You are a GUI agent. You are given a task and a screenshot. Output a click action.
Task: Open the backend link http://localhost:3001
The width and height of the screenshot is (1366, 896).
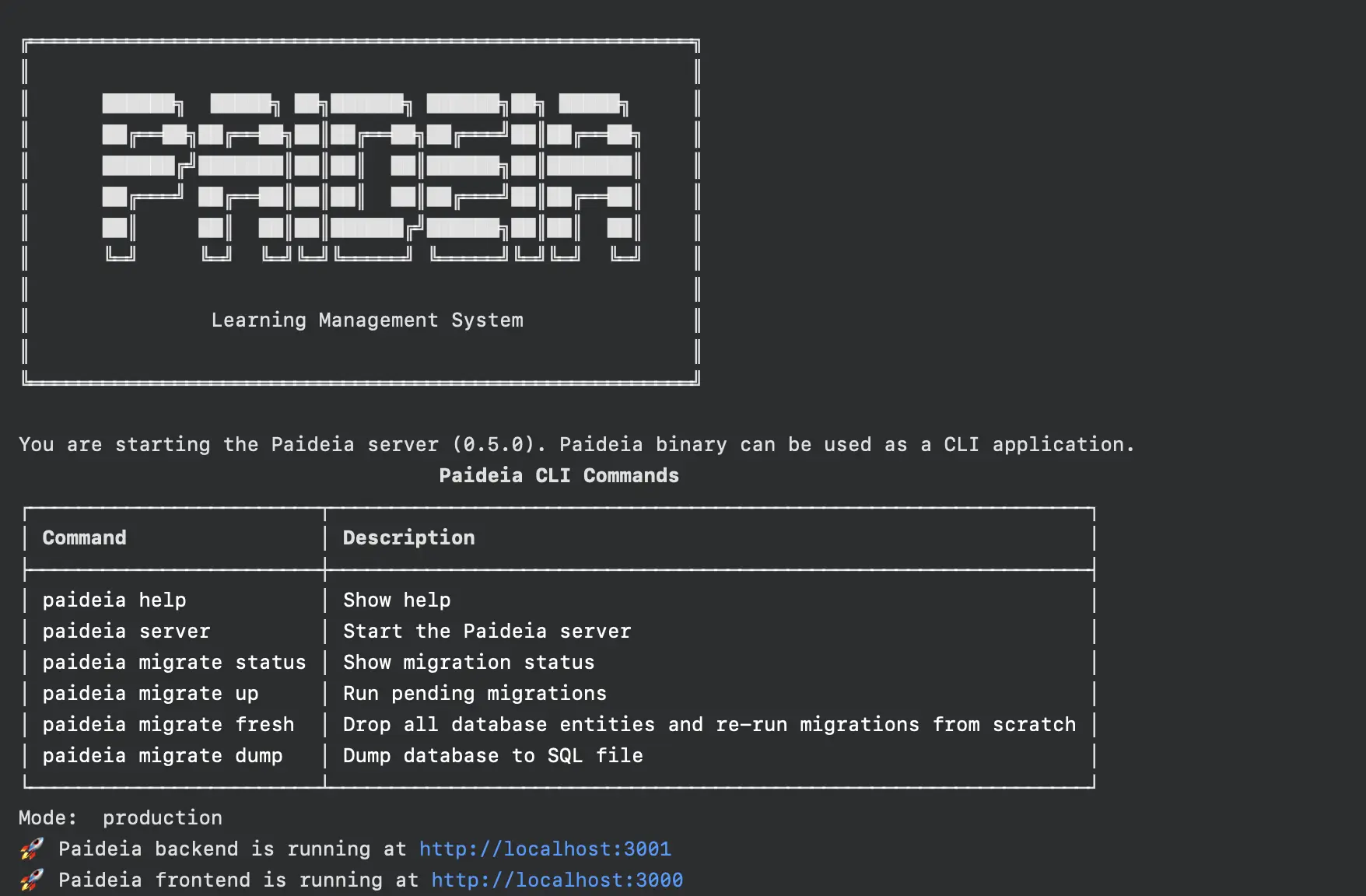545,849
